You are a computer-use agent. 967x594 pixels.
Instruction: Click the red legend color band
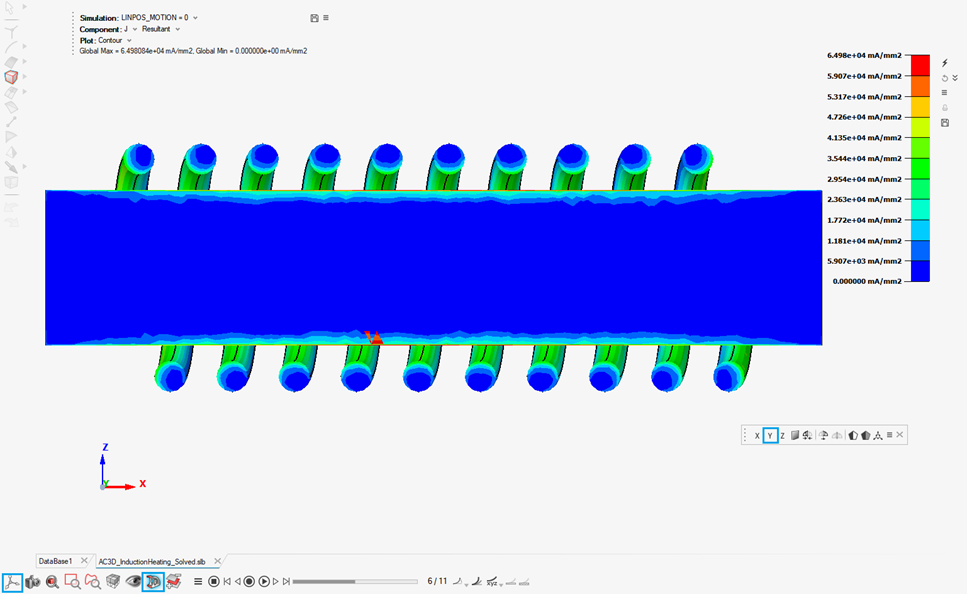tap(920, 65)
